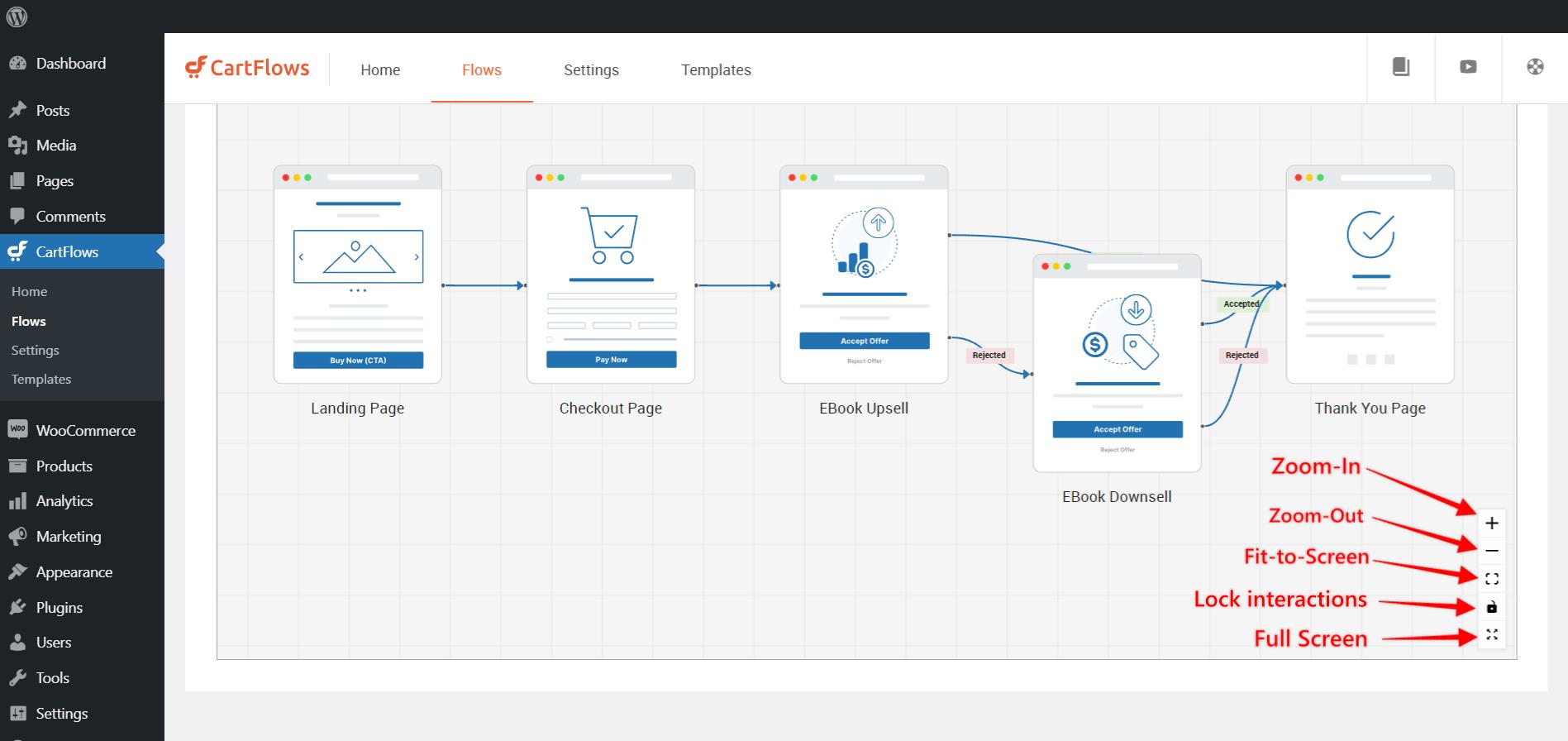The width and height of the screenshot is (1568, 741).
Task: Click Templates in the CartFlows submenu
Action: click(x=41, y=380)
